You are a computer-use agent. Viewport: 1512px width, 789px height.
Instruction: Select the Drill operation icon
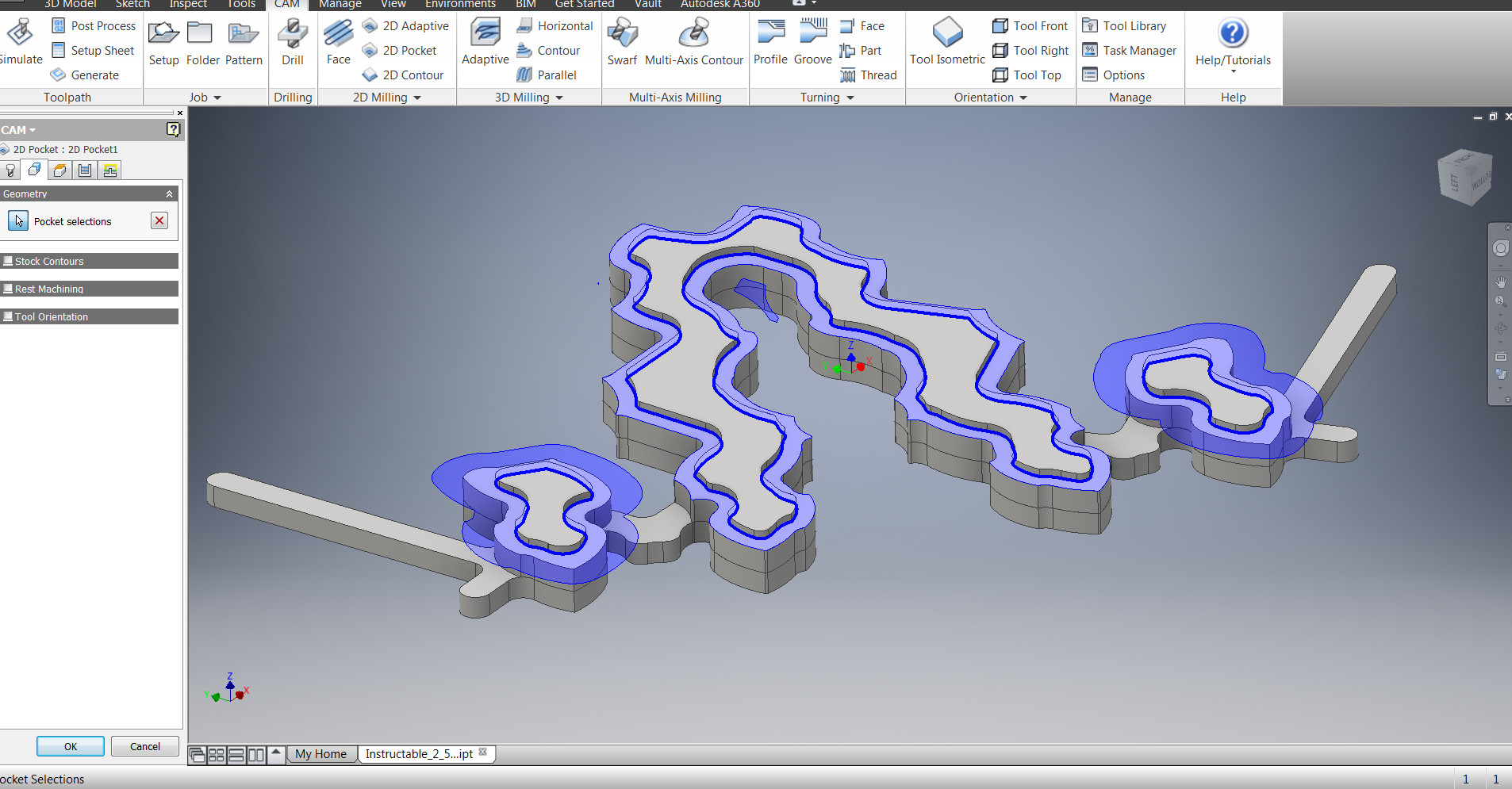[293, 33]
